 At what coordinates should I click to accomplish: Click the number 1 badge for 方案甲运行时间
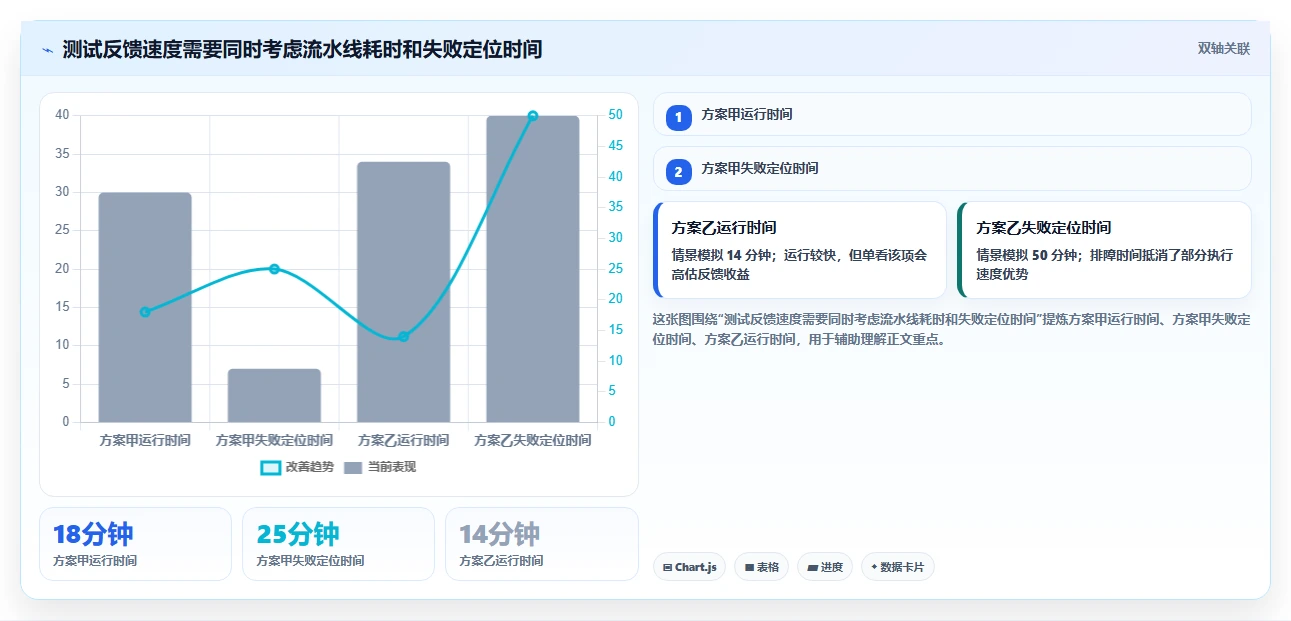[x=678, y=117]
